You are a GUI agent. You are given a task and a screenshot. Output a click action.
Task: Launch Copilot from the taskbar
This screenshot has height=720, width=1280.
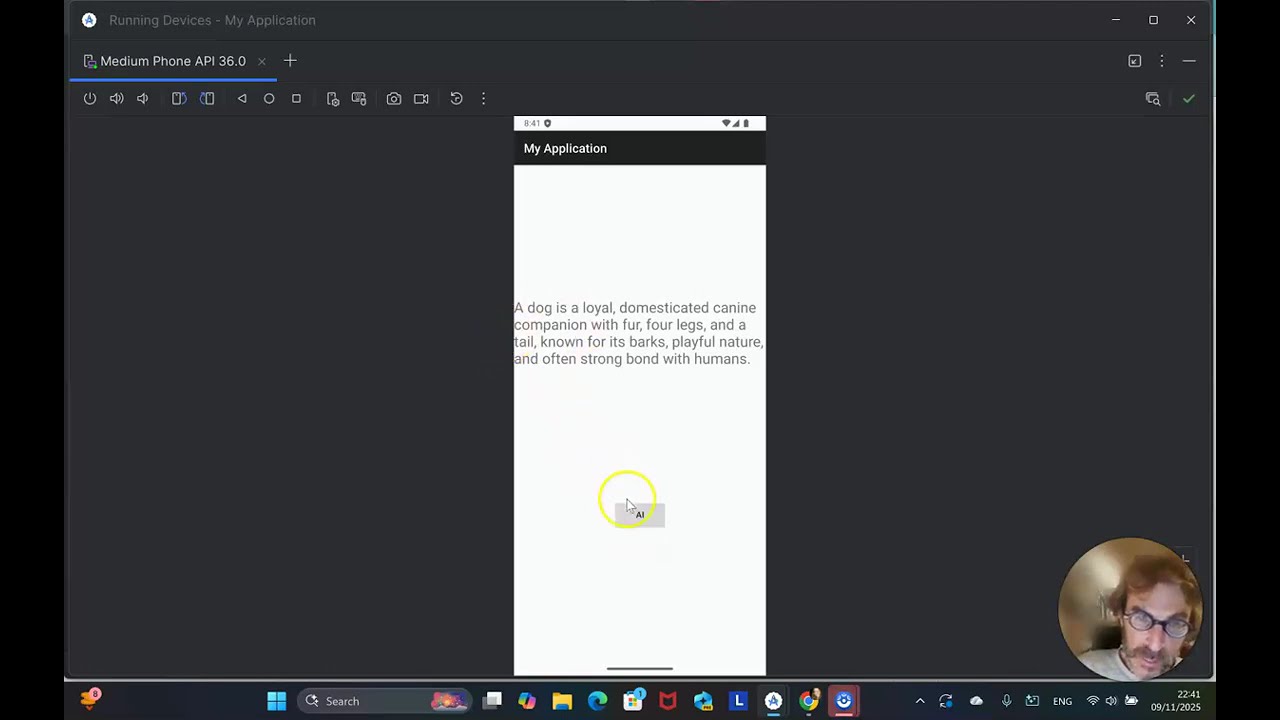(527, 701)
